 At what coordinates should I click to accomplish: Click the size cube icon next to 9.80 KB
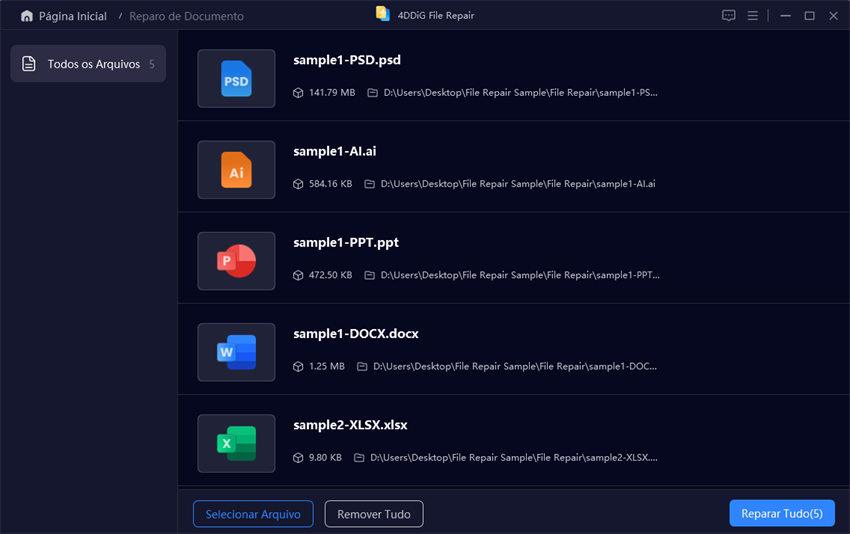(298, 458)
